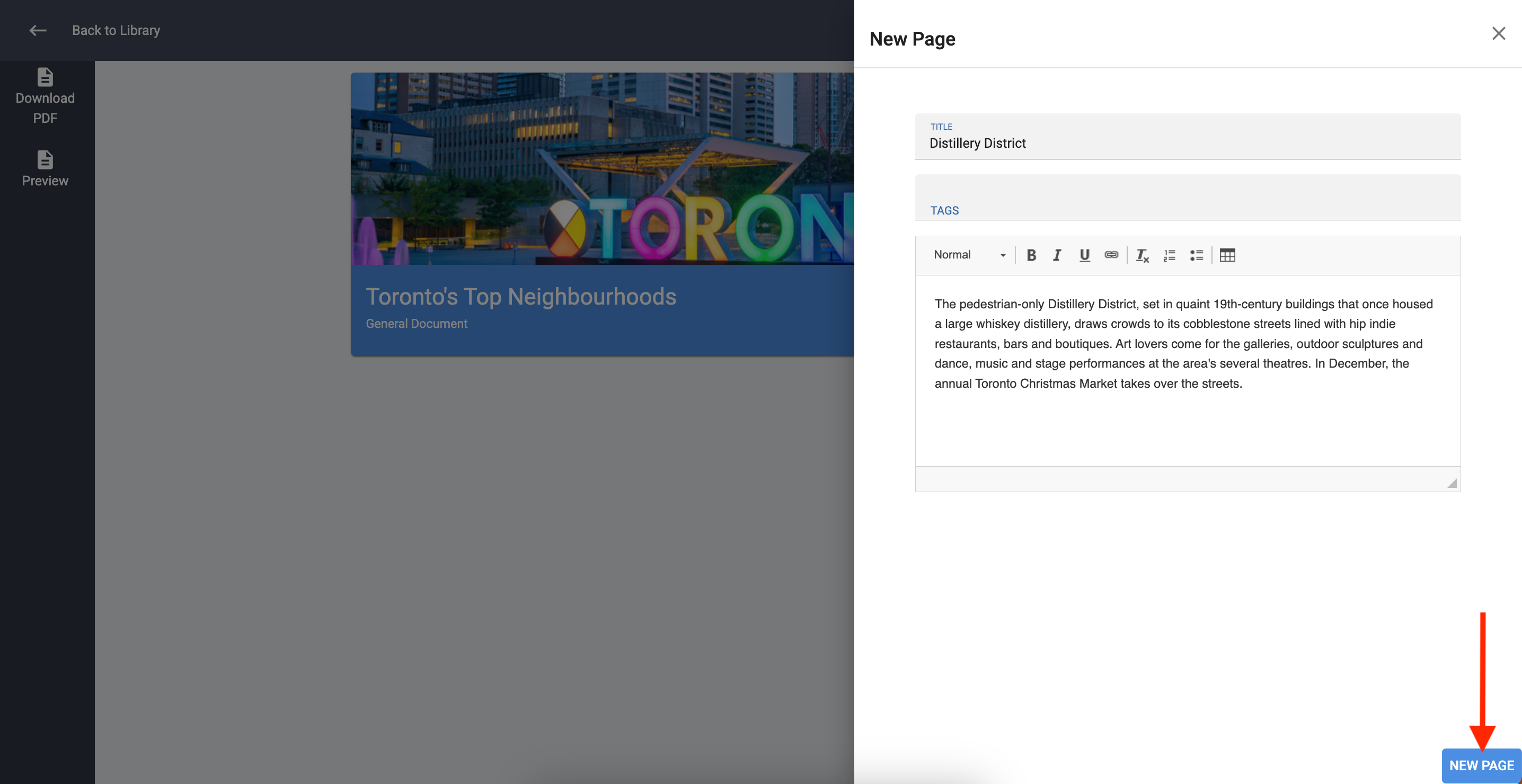This screenshot has height=784, width=1522.
Task: Edit the Title field Distillery District
Action: pyautogui.click(x=1188, y=137)
